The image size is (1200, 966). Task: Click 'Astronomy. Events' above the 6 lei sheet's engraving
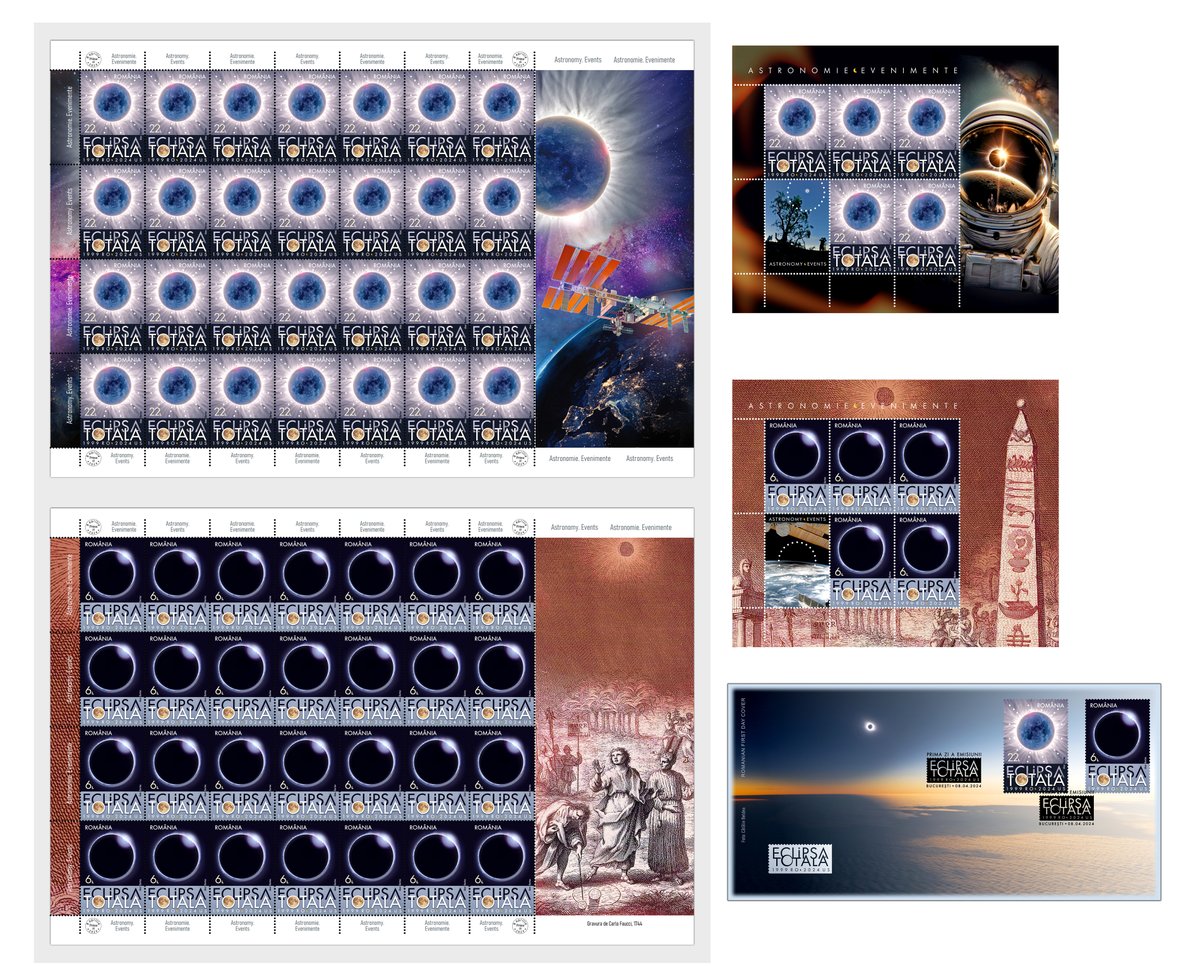(576, 526)
